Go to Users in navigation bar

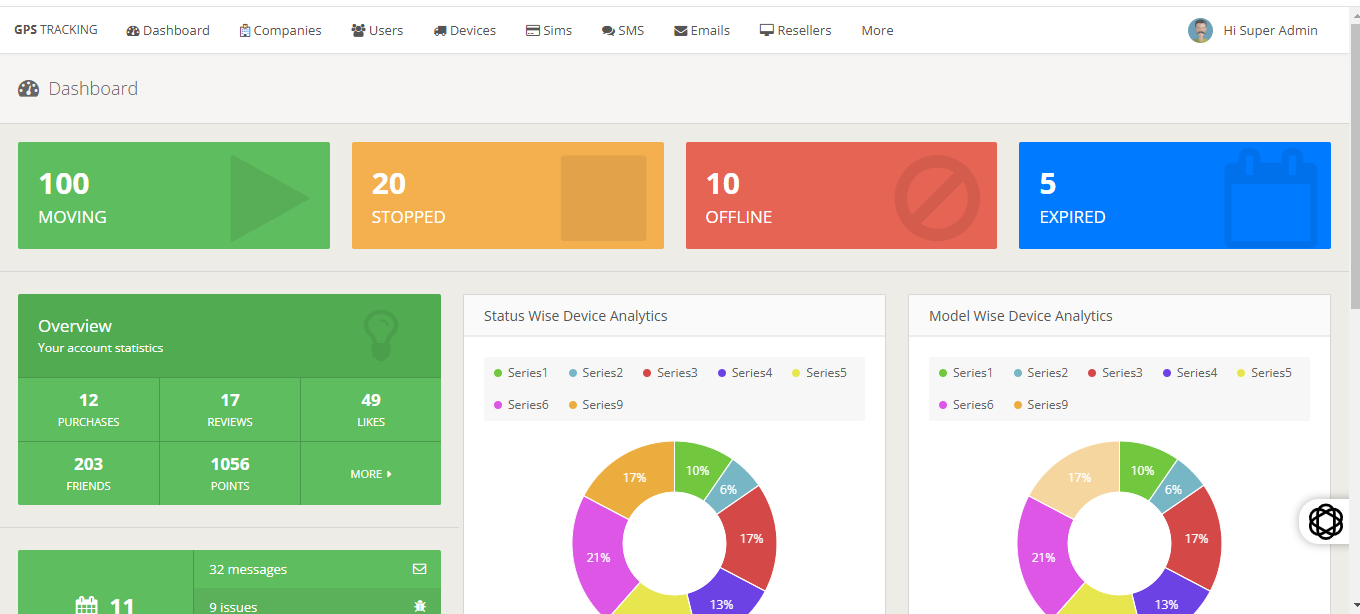[377, 30]
